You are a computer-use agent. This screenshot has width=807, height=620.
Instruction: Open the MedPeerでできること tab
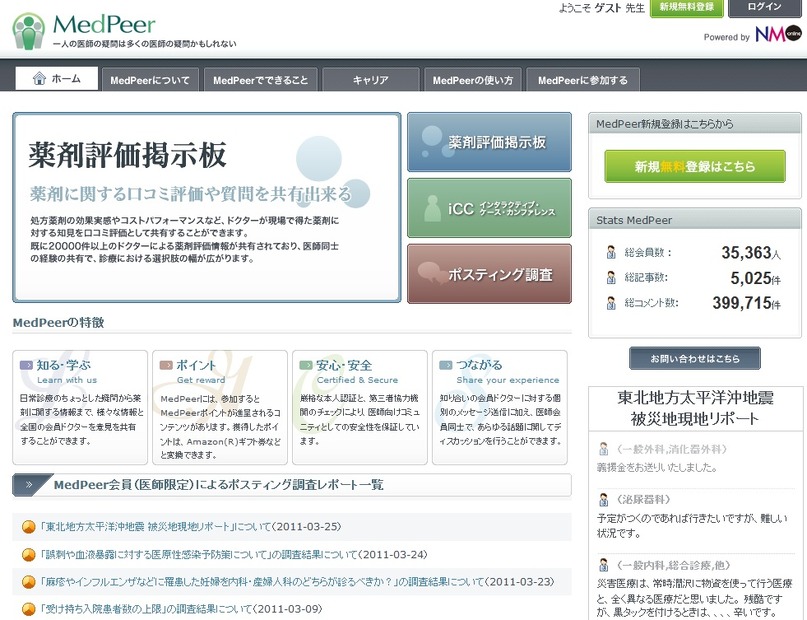pos(260,80)
